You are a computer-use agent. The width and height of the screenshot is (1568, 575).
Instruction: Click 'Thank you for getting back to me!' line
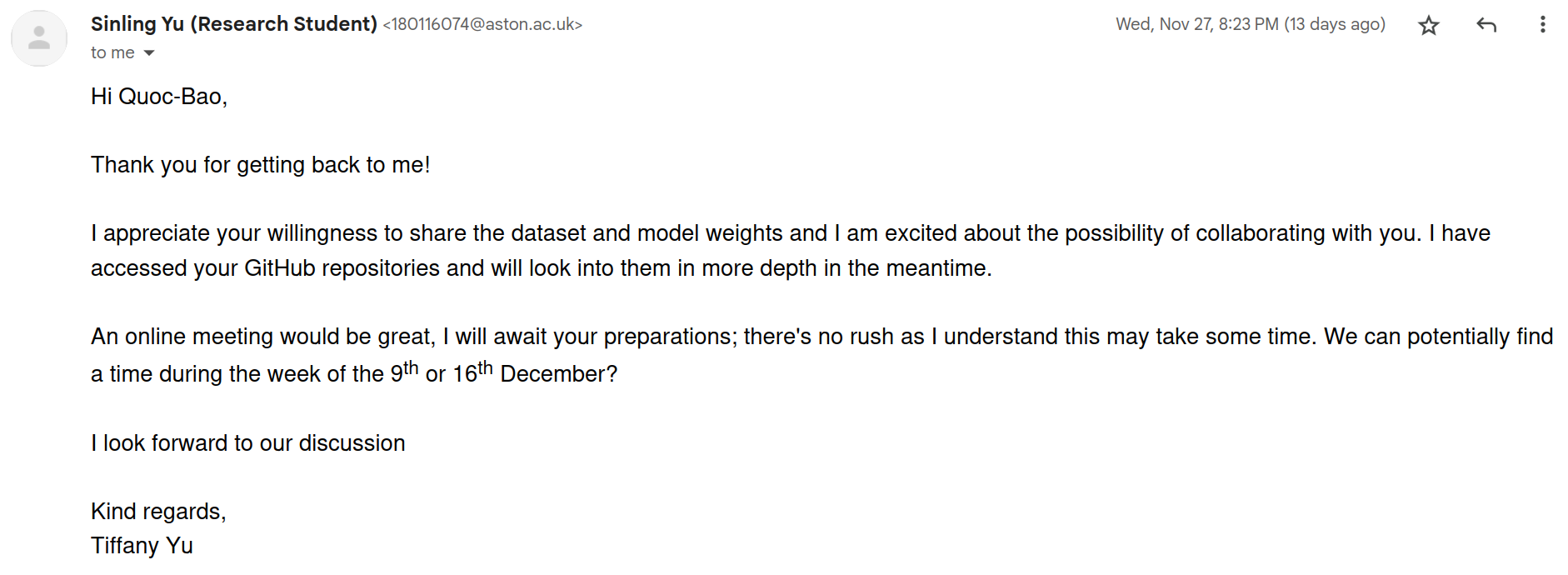coord(261,165)
